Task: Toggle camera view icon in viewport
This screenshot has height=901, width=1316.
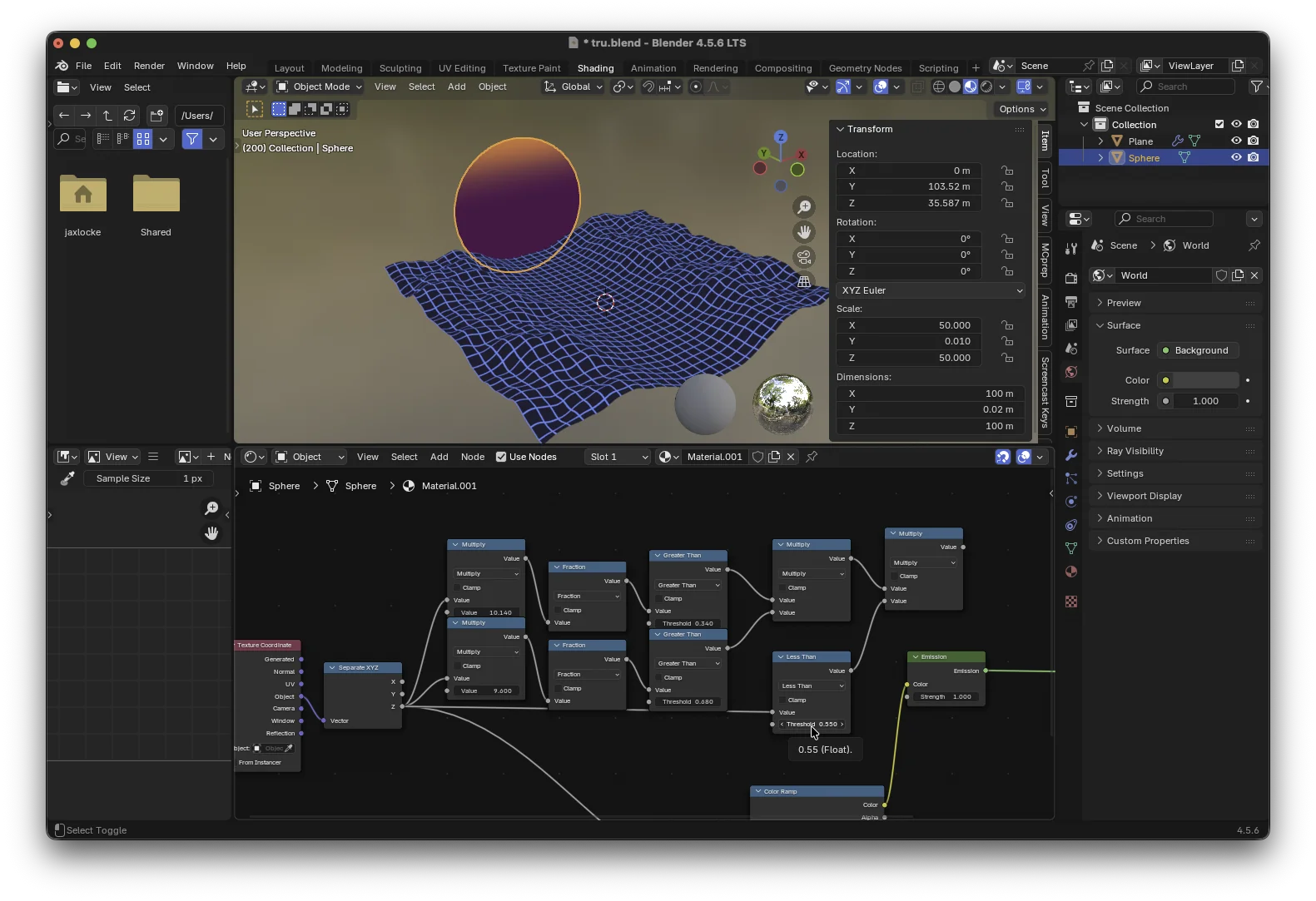Action: (x=804, y=257)
